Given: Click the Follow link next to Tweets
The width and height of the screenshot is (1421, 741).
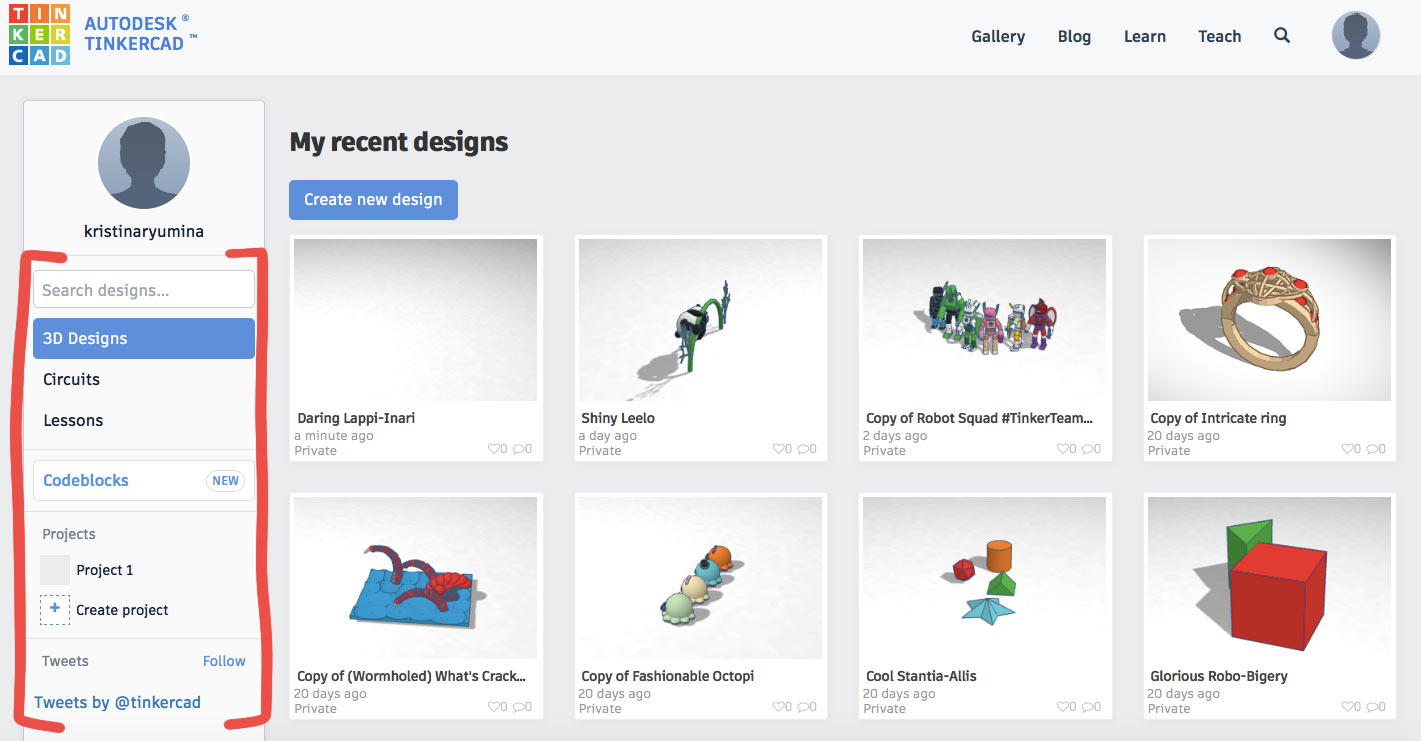Looking at the screenshot, I should (x=224, y=661).
